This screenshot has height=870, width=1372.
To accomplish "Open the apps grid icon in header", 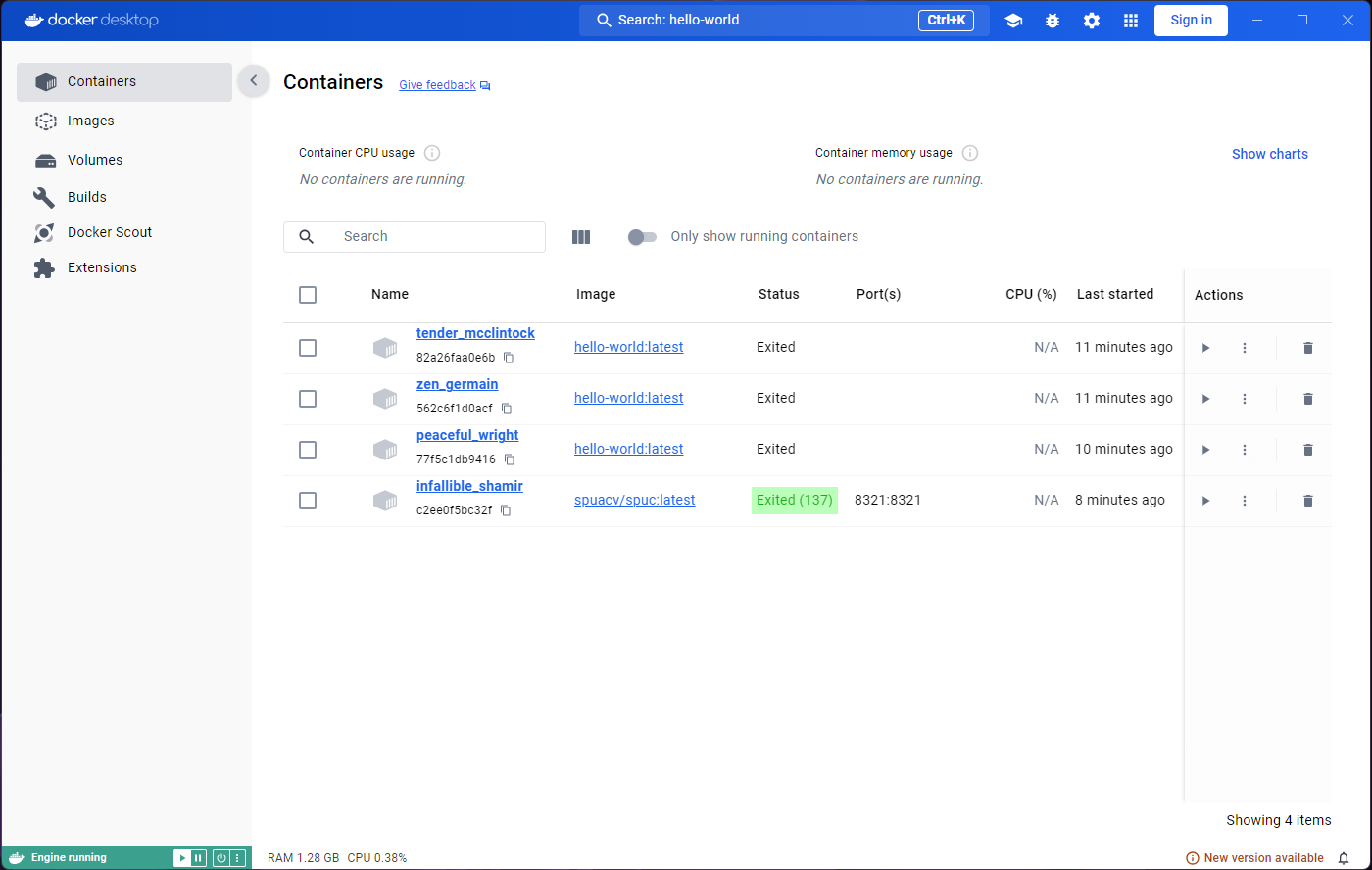I will pyautogui.click(x=1131, y=21).
